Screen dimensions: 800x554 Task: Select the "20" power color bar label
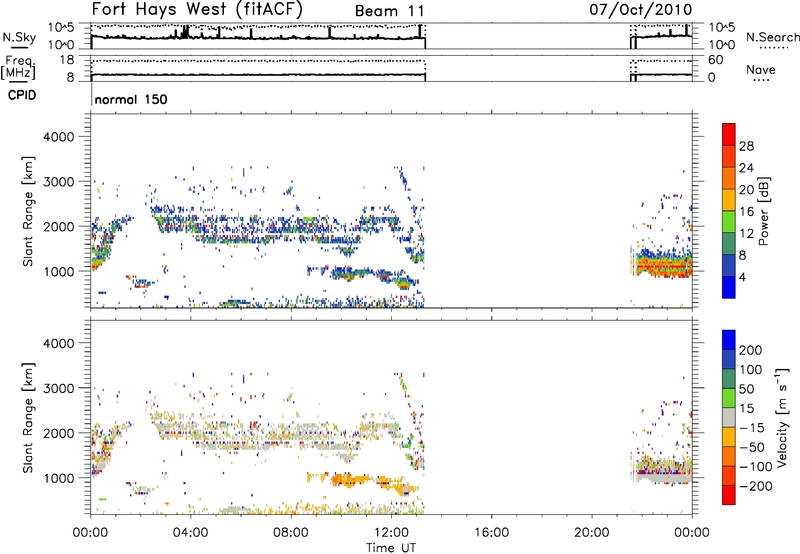pos(746,190)
